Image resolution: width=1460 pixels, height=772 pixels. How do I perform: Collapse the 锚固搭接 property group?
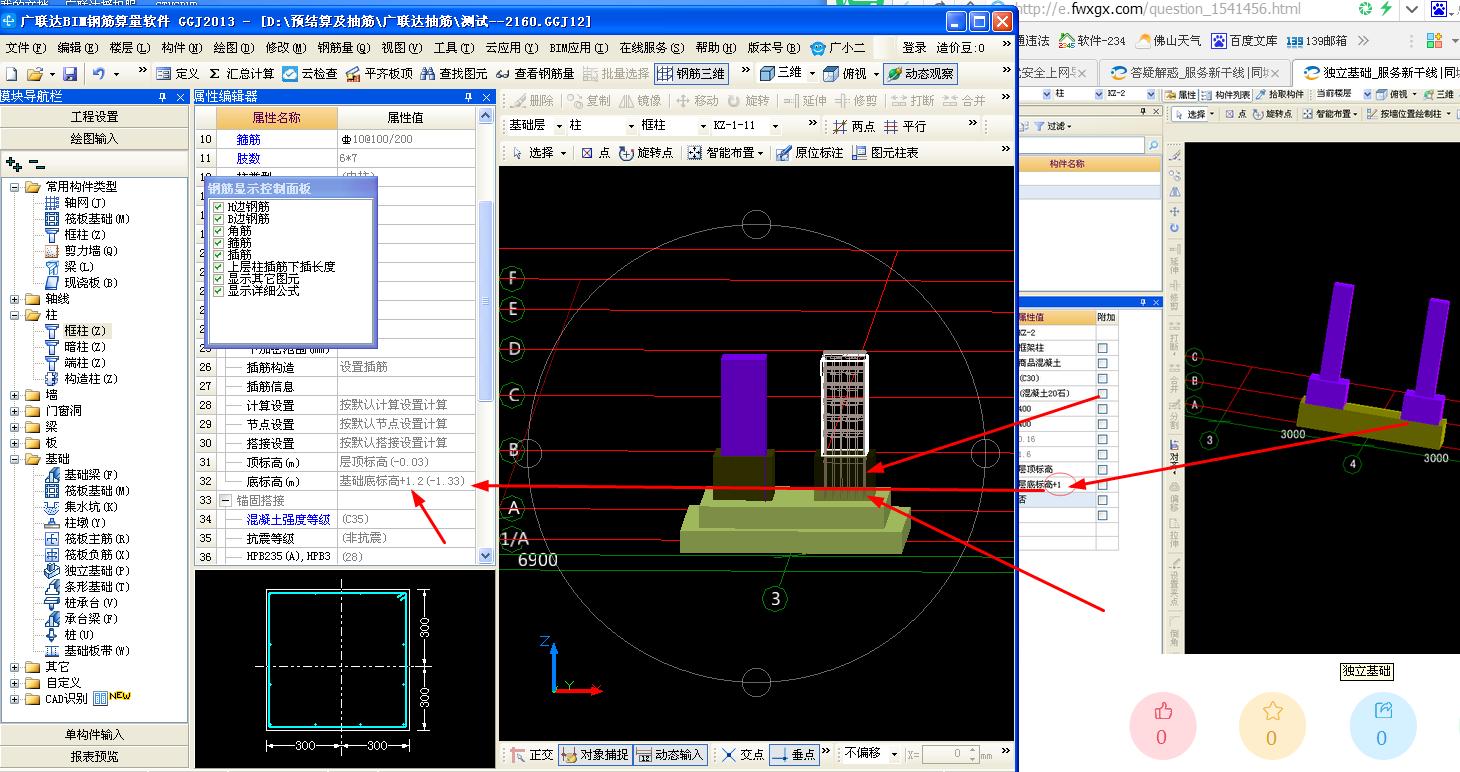click(x=225, y=500)
